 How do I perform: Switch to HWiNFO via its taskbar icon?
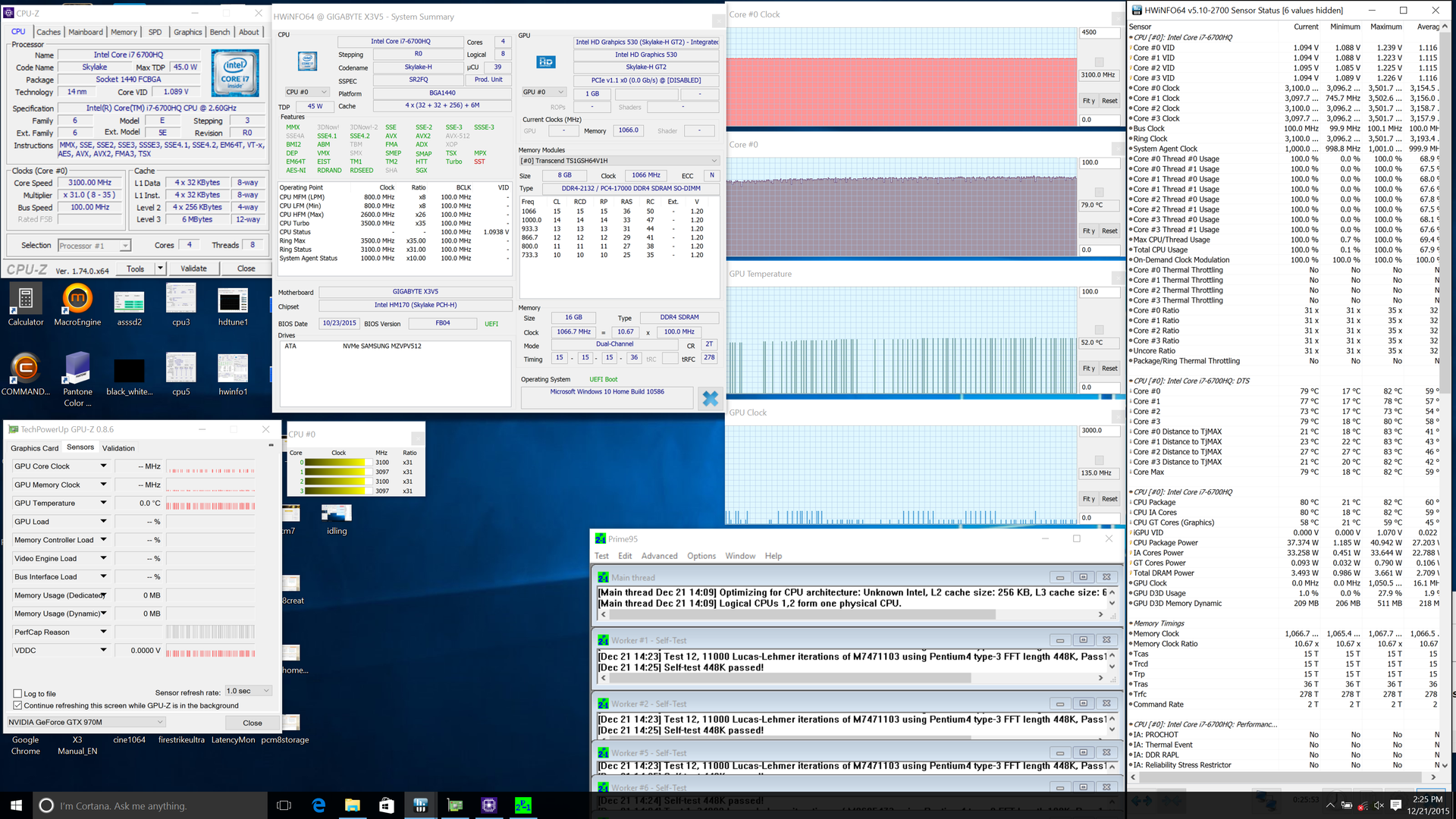tap(421, 805)
